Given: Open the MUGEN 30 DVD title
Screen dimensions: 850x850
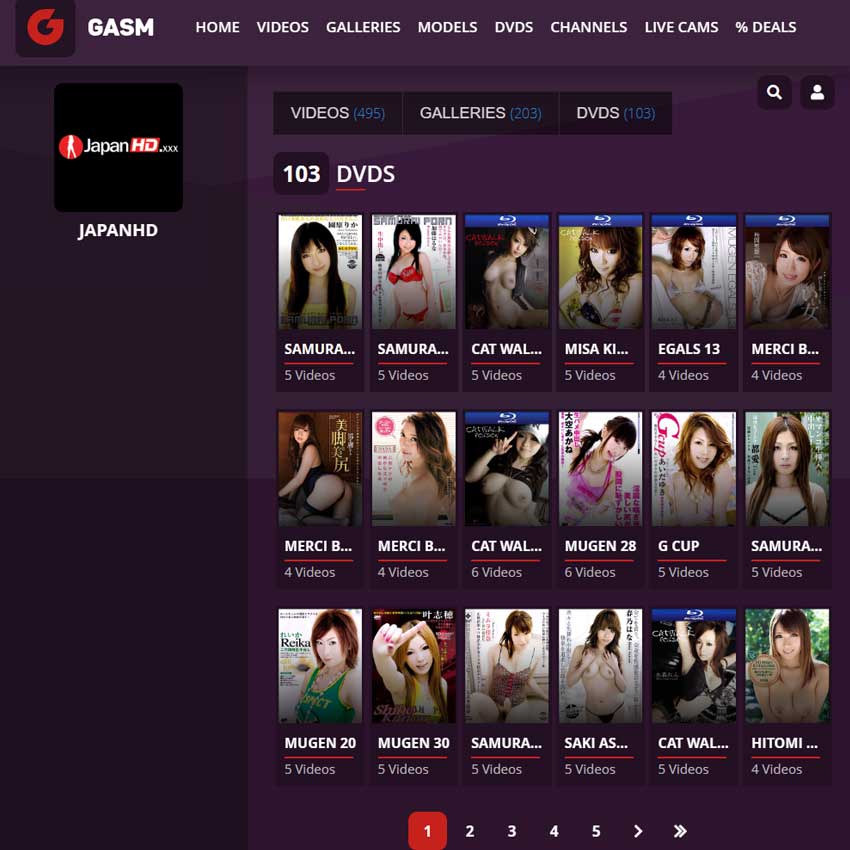Looking at the screenshot, I should [x=413, y=743].
